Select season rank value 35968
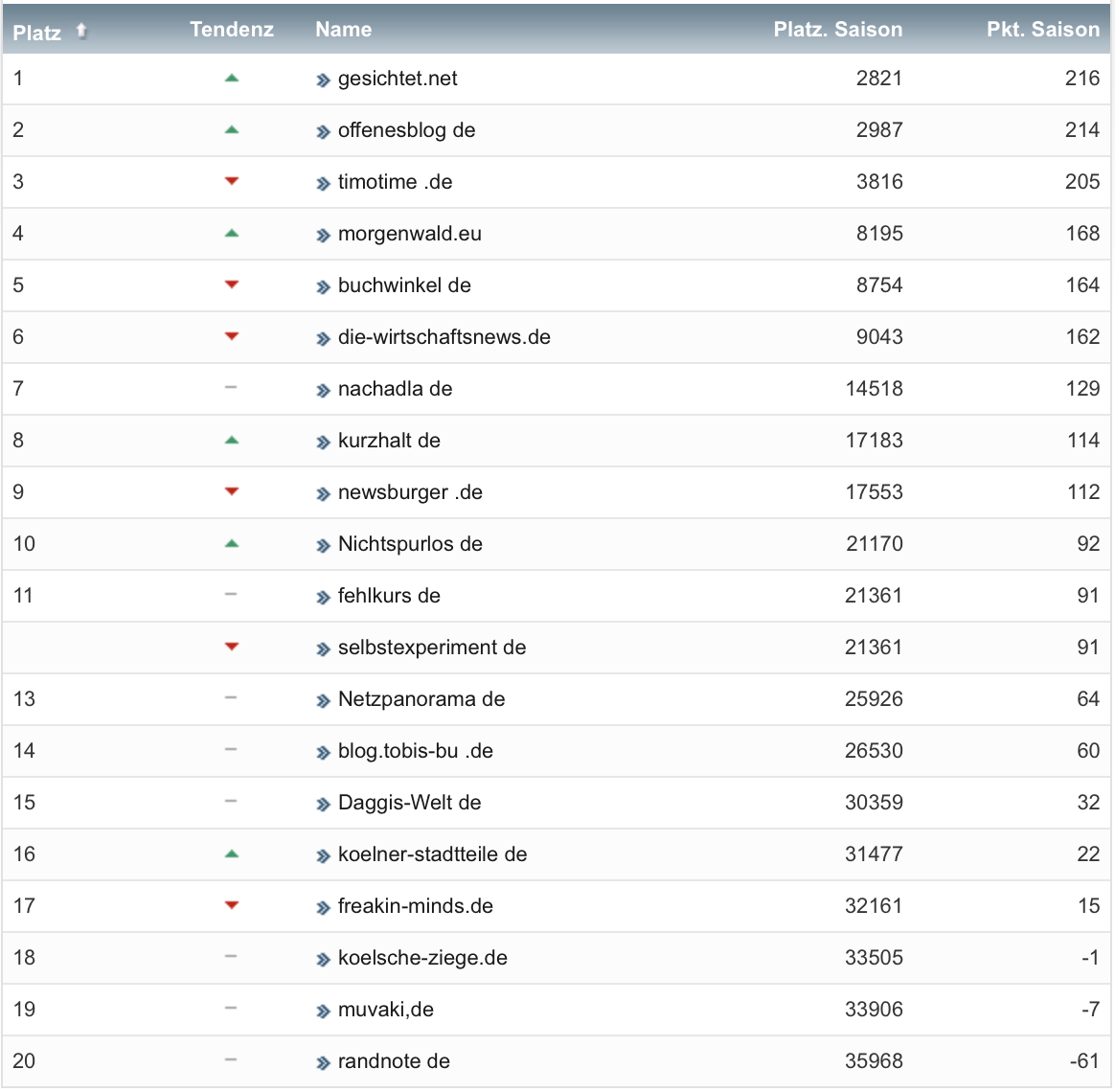 click(874, 1061)
